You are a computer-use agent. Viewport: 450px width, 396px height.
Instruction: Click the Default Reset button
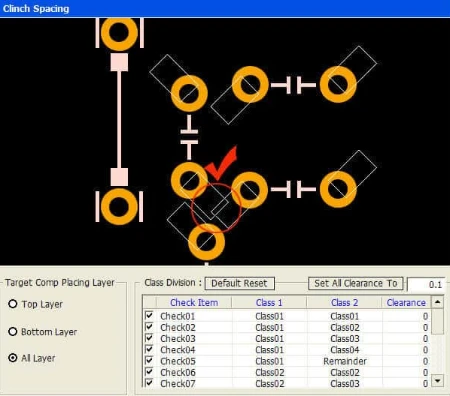pyautogui.click(x=239, y=283)
